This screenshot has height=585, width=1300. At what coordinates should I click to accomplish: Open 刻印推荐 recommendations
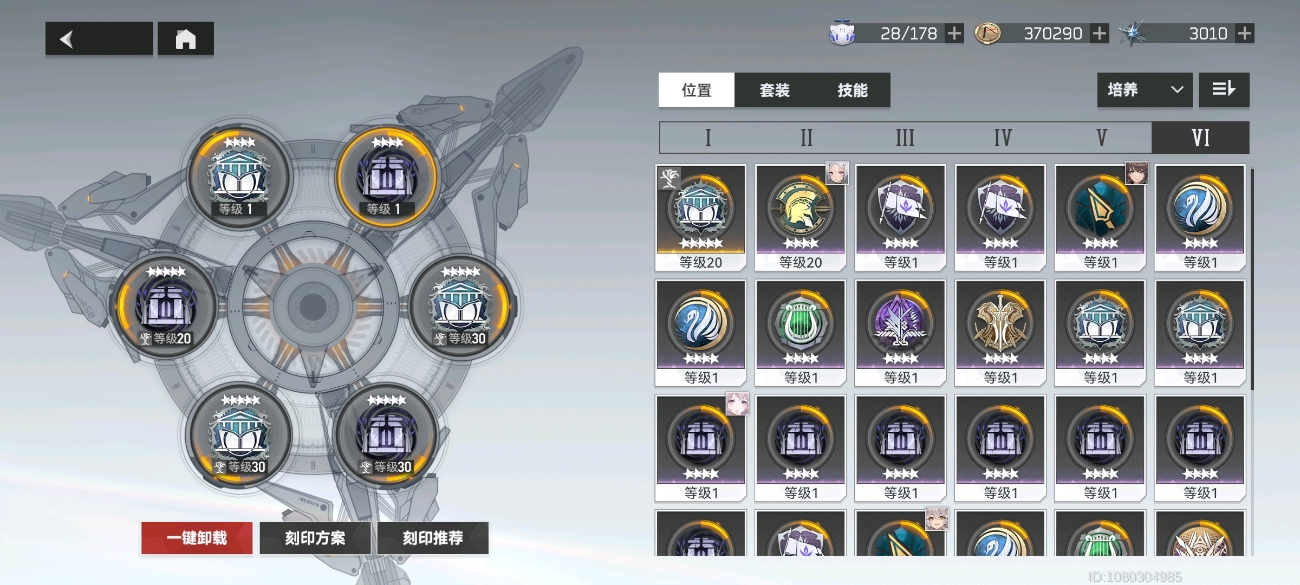point(433,538)
